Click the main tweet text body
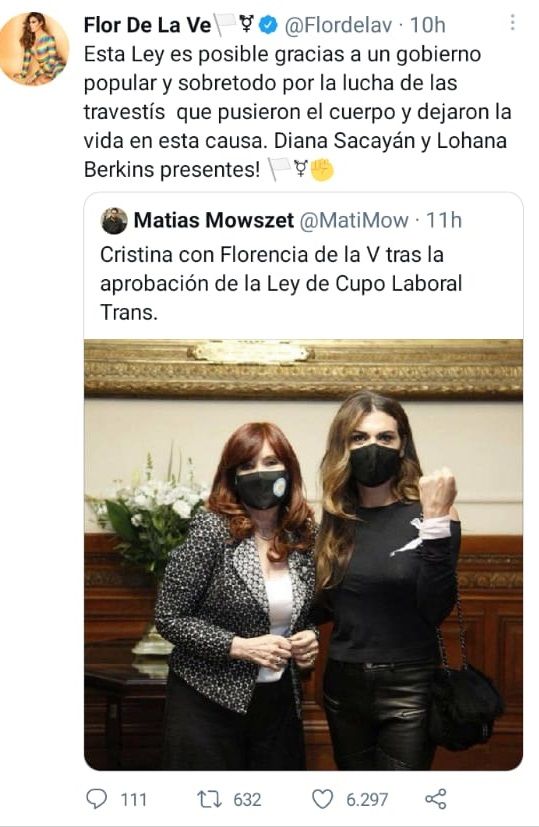The height and width of the screenshot is (827, 539). tap(298, 112)
